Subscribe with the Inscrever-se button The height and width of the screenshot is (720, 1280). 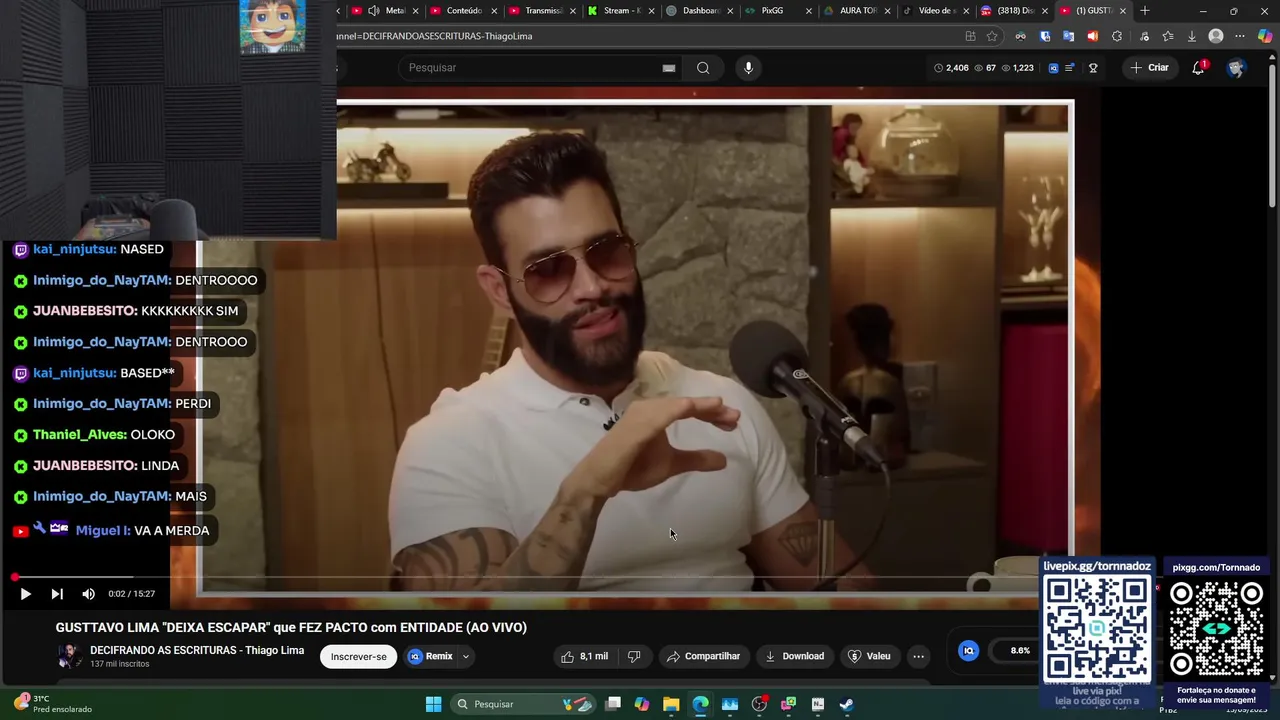click(x=358, y=657)
